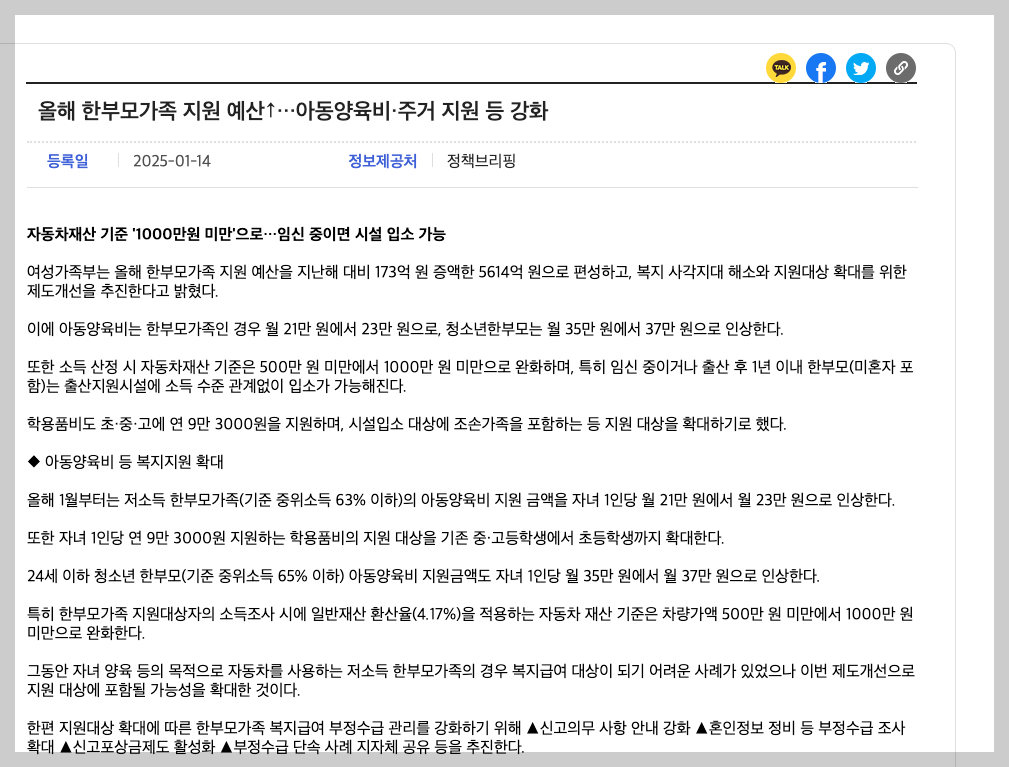The height and width of the screenshot is (767, 1009).
Task: Select the blue circular Facebook 'f' icon
Action: pyautogui.click(x=821, y=68)
